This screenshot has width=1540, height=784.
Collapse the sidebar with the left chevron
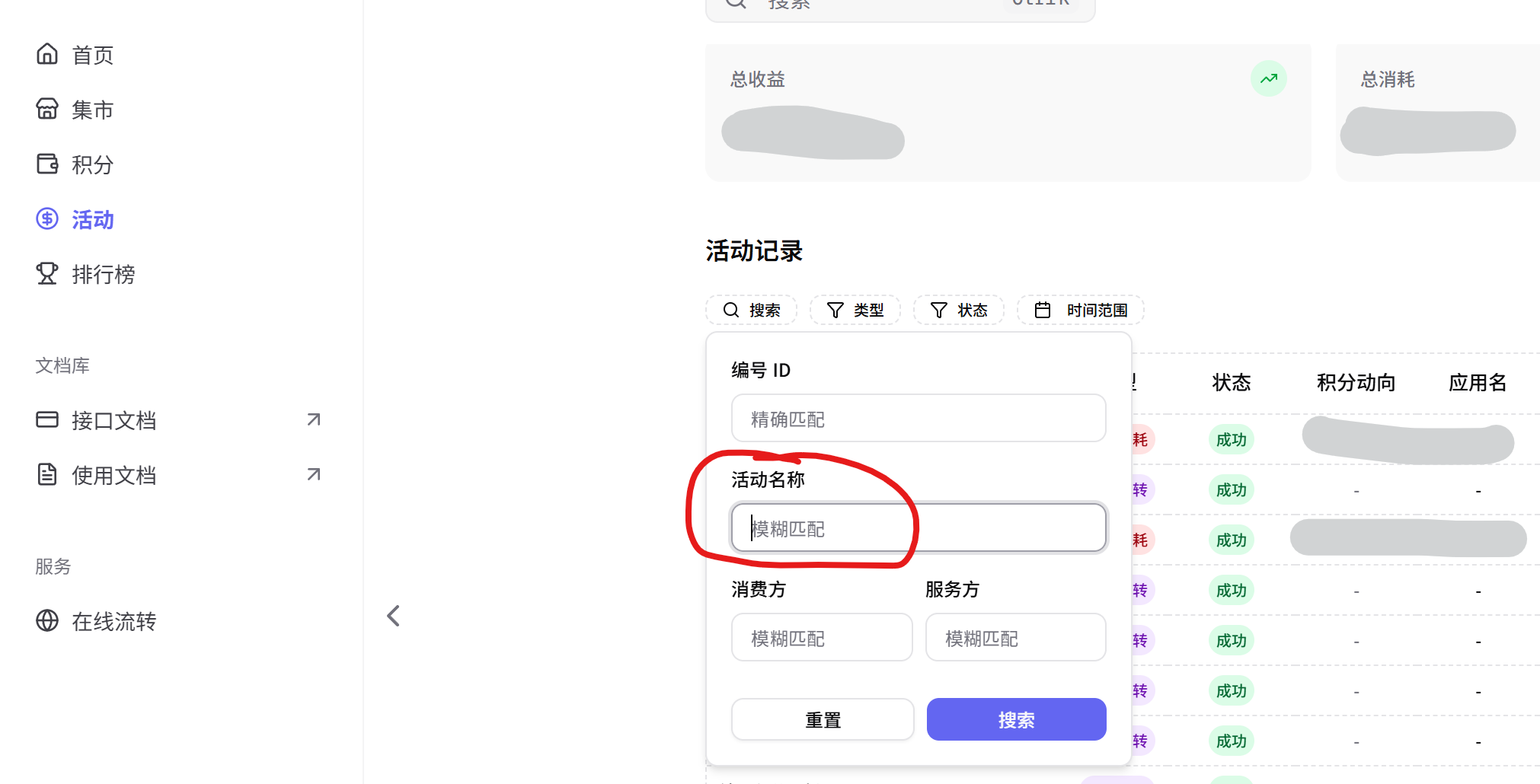[x=393, y=616]
